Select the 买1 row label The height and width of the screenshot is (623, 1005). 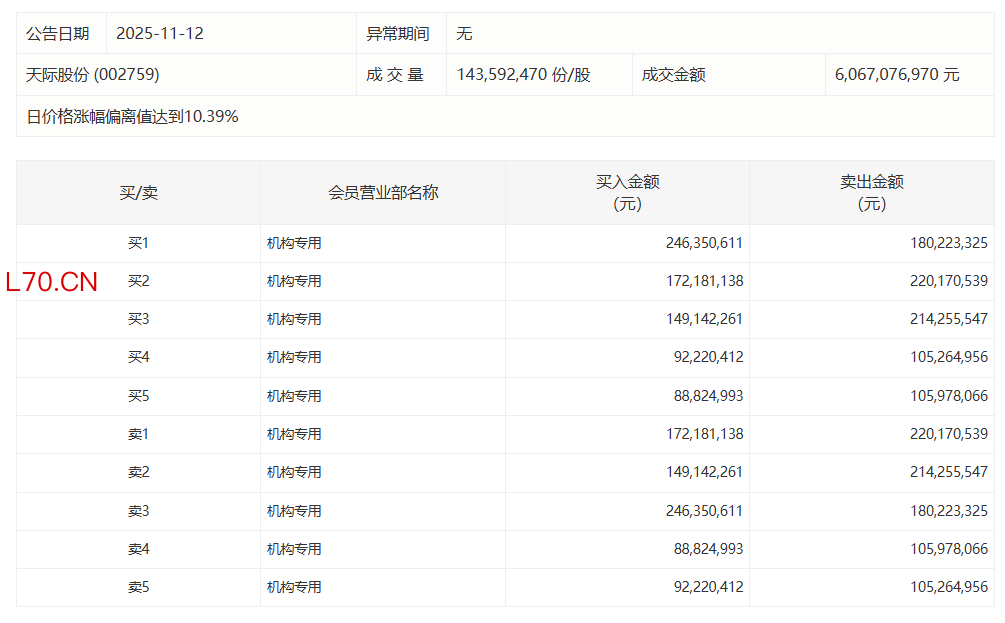coord(138,243)
